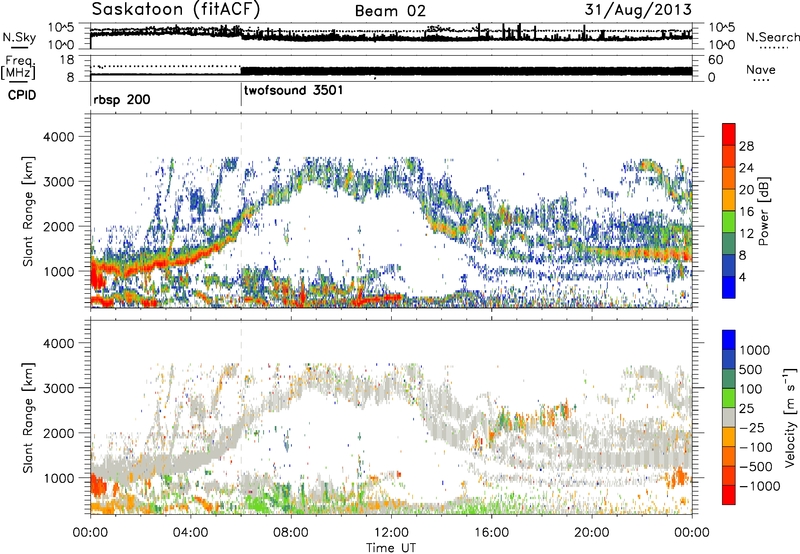Click the '-1000' tick on the Velocity scale
Screen dimensions: 800x554
[759, 486]
